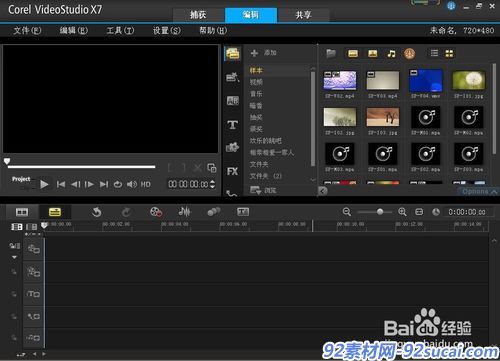
Task: Open the Subtitle Editor icon
Action: pyautogui.click(x=243, y=212)
